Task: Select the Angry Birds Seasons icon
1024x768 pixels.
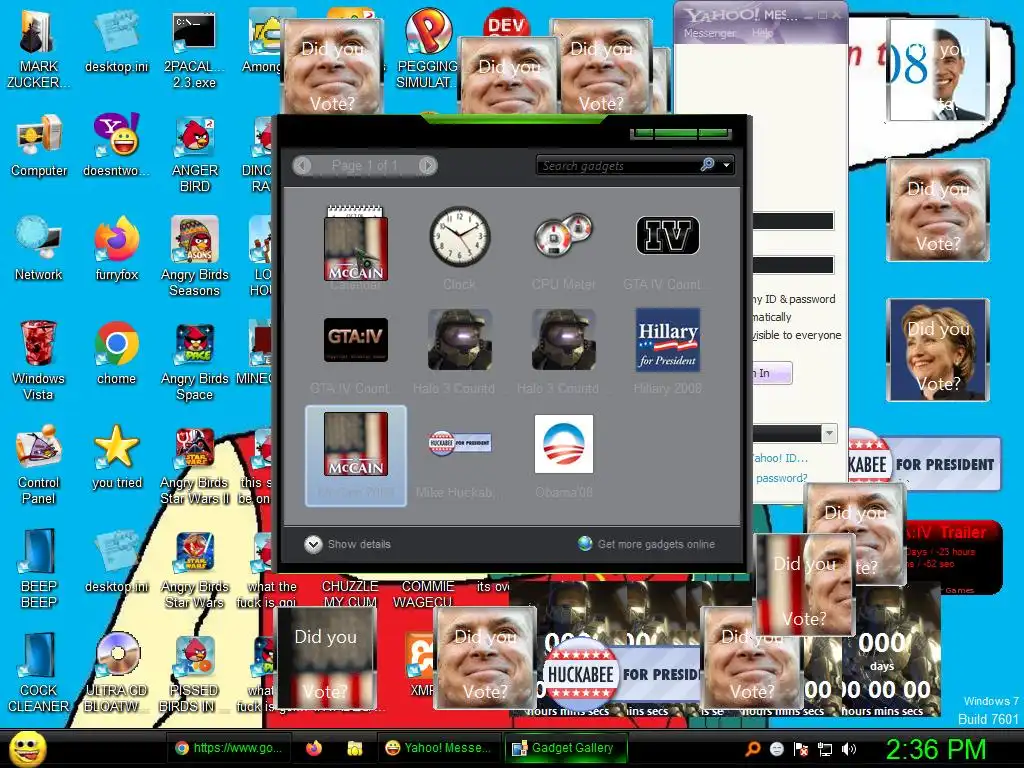Action: pos(195,256)
